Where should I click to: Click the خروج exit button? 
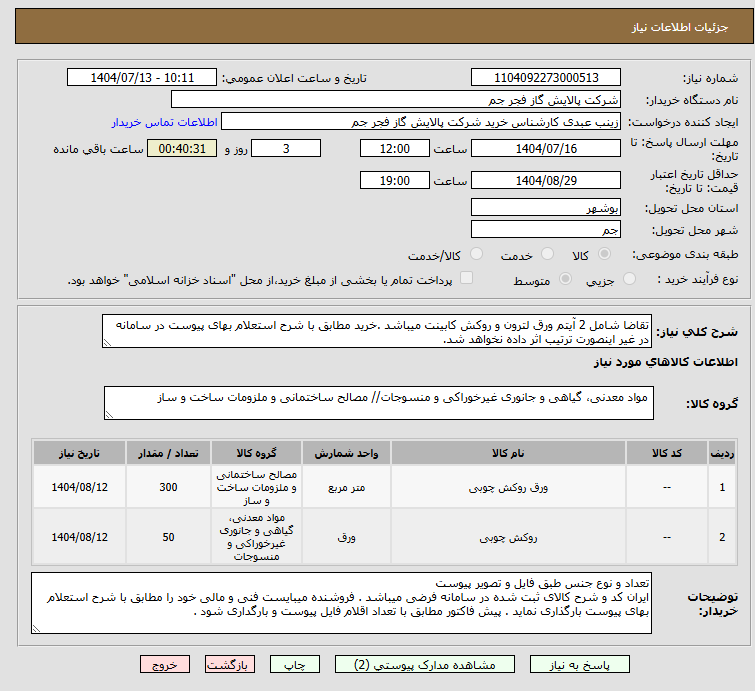[x=165, y=665]
